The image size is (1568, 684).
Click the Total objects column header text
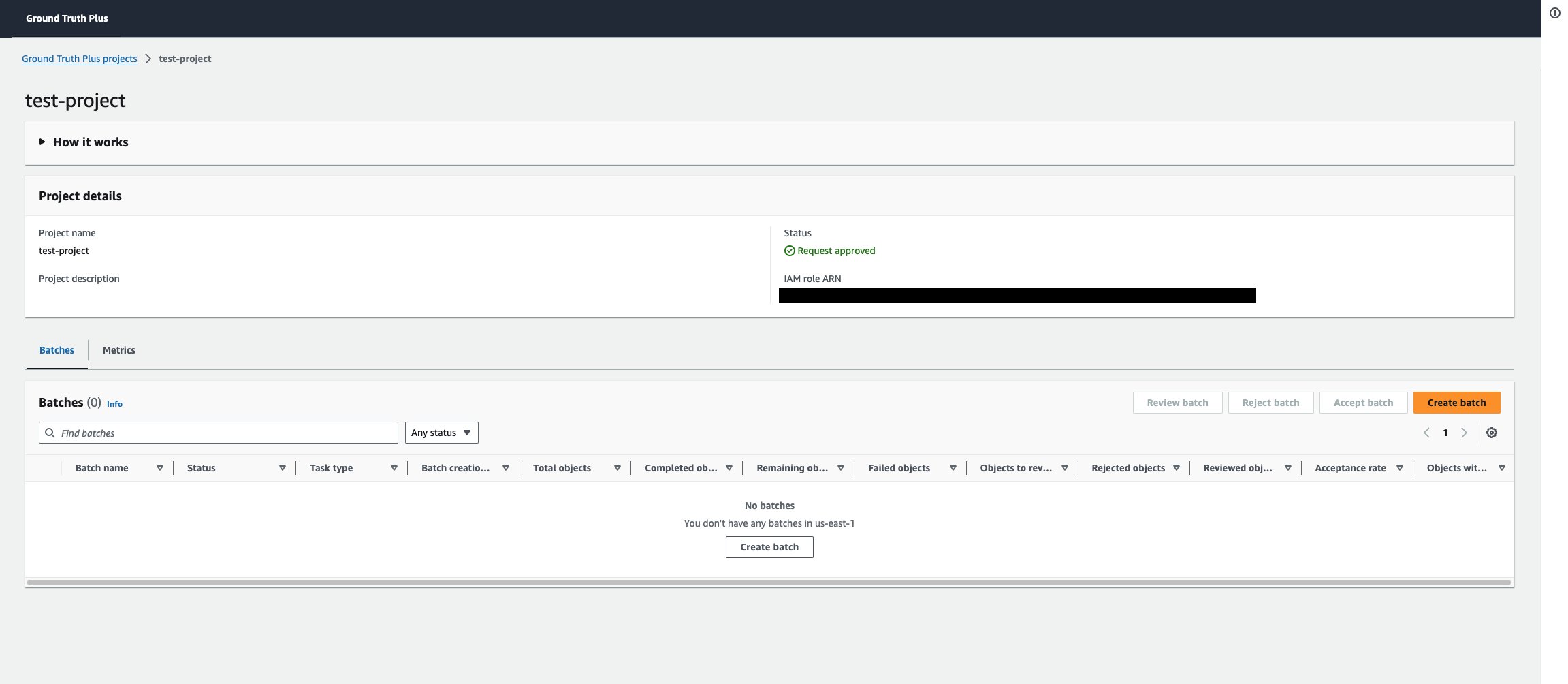(562, 468)
